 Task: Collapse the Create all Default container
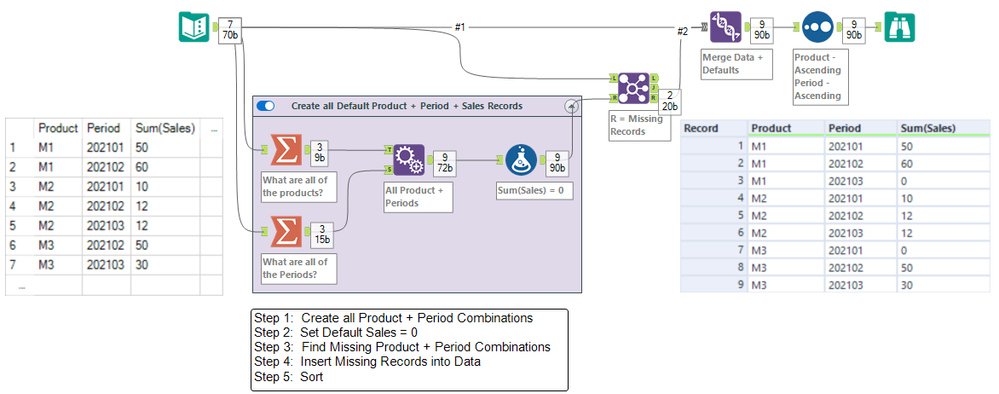571,106
